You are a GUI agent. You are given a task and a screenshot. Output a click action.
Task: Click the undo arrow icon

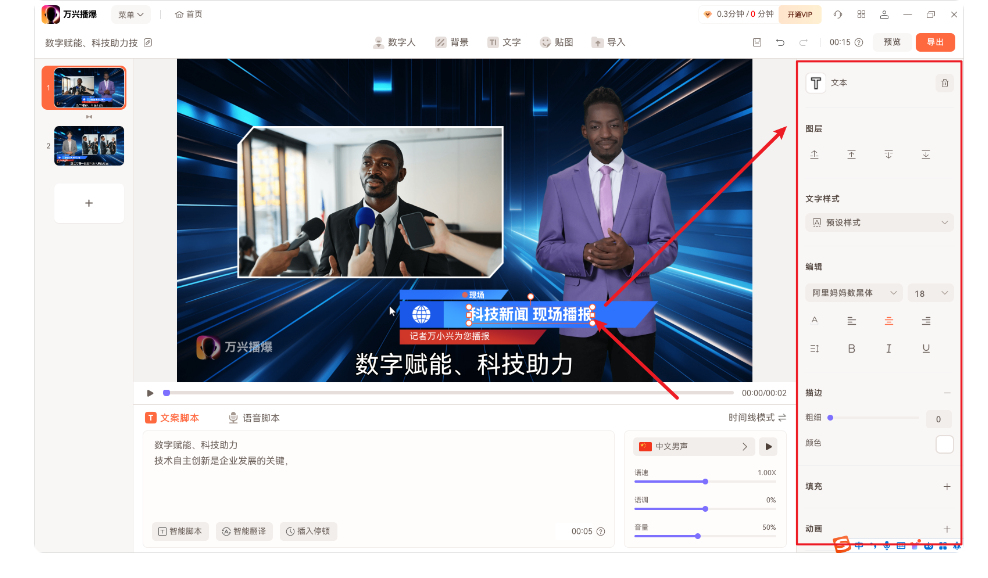(x=780, y=42)
